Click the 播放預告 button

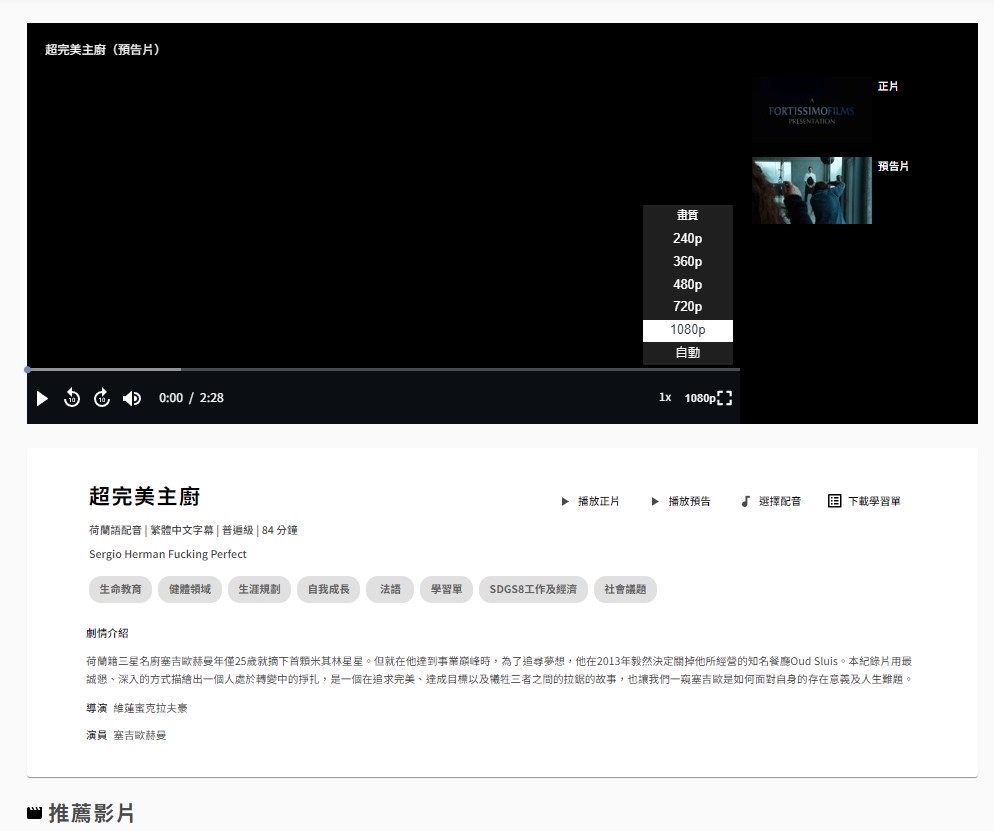coord(681,501)
